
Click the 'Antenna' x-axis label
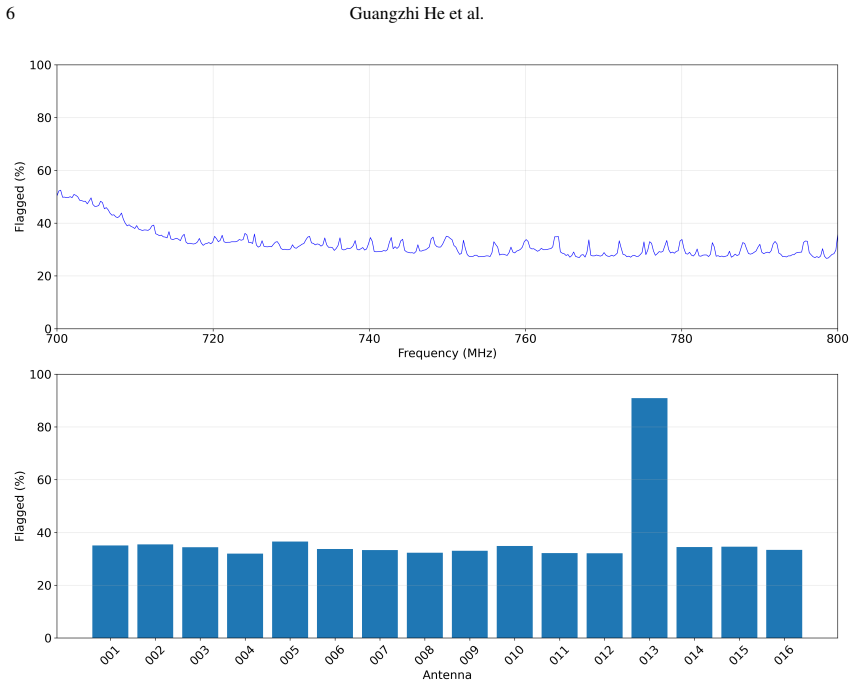pyautogui.click(x=447, y=675)
